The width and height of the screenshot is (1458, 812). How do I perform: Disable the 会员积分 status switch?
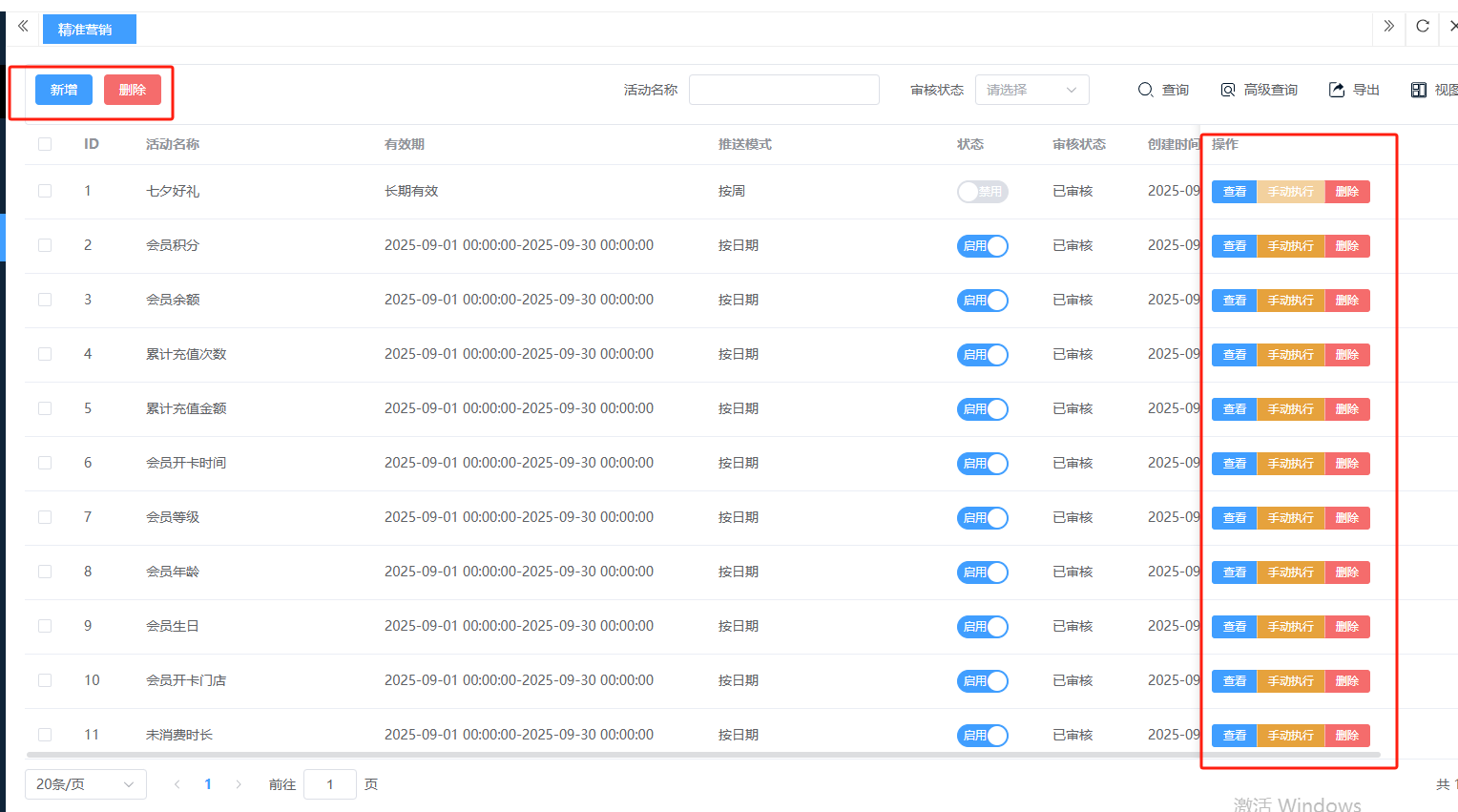[x=982, y=246]
